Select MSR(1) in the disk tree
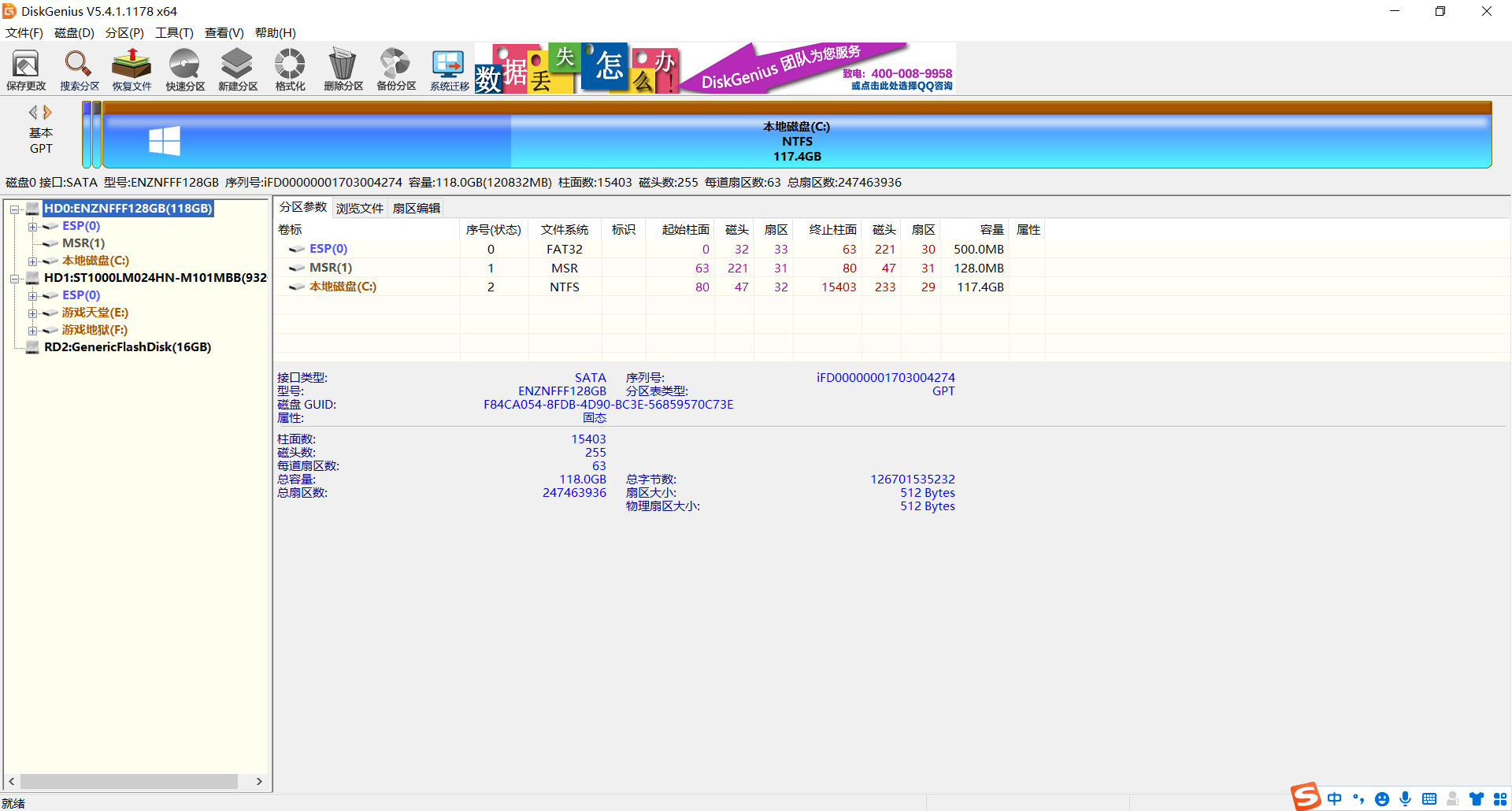This screenshot has height=811, width=1512. pos(83,243)
